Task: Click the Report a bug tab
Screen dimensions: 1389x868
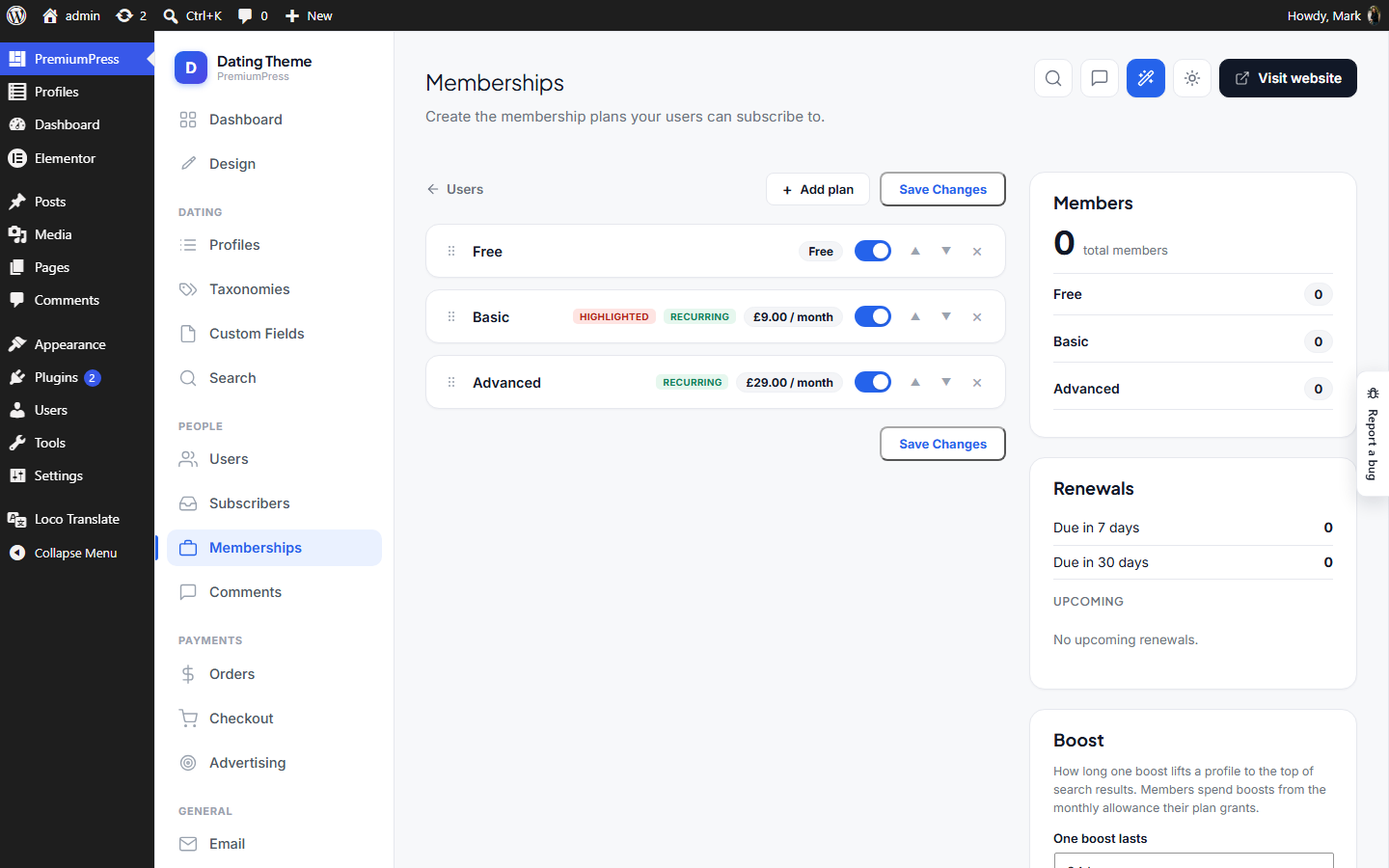Action: point(1373,434)
